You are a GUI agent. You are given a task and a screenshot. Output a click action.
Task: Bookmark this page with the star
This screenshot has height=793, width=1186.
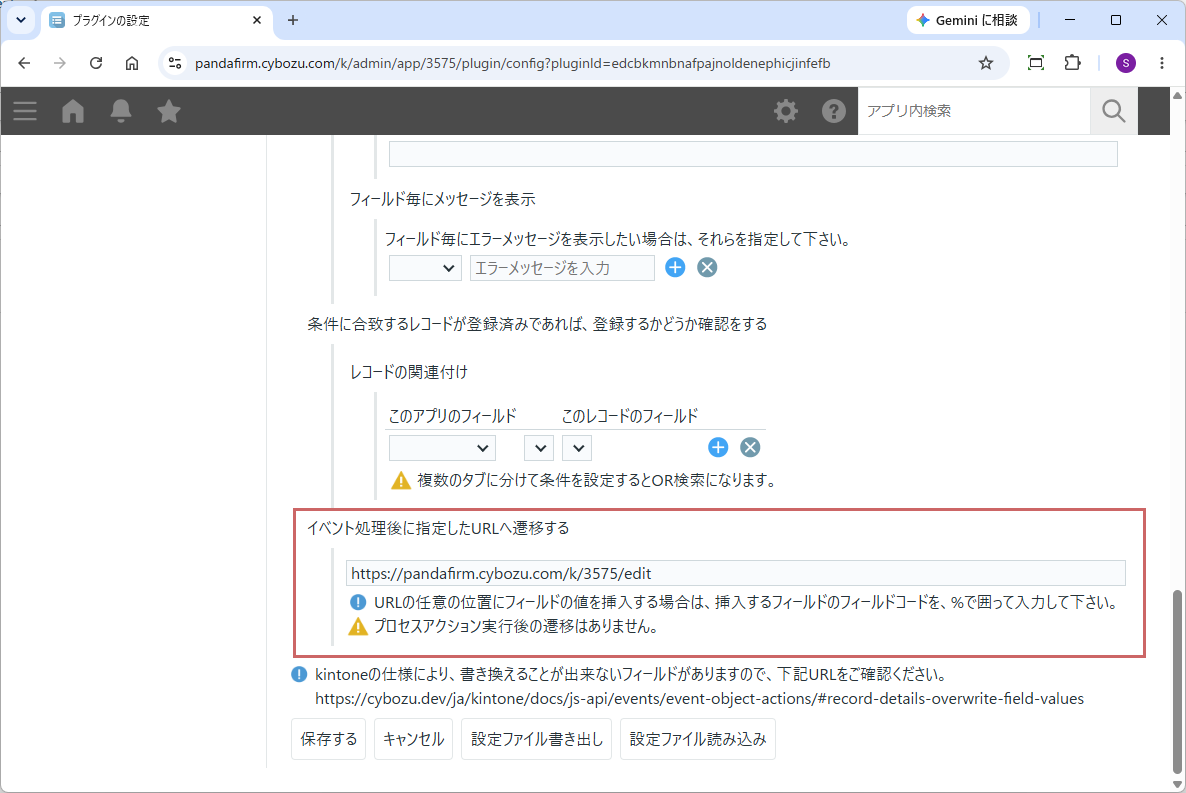[986, 63]
